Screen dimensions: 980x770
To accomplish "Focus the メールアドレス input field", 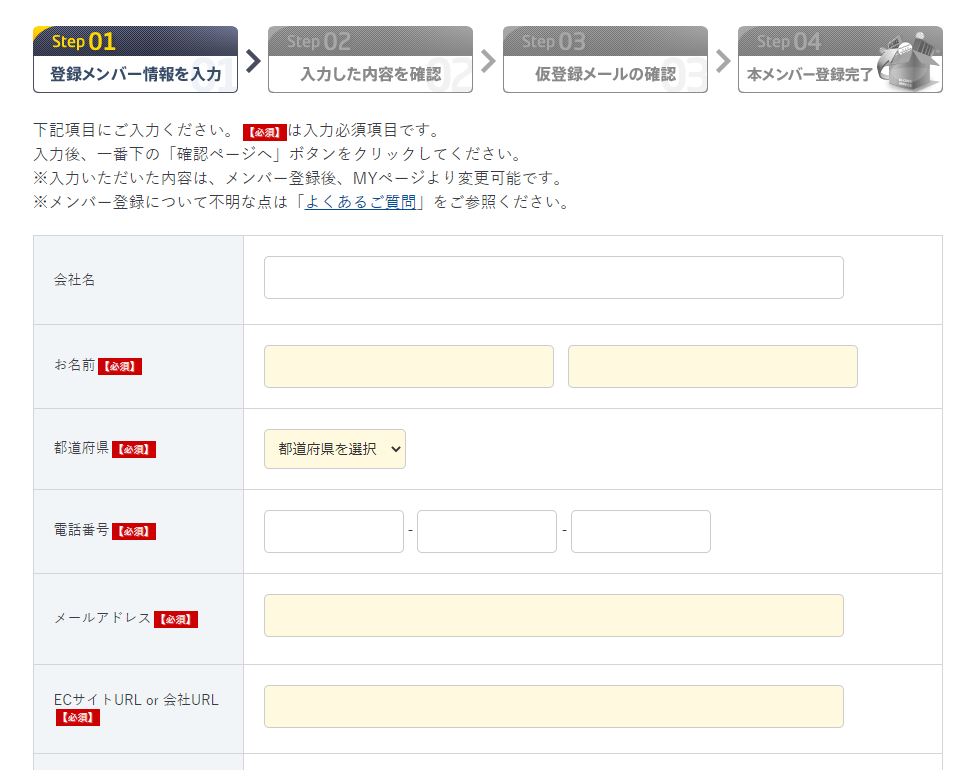I will 554,616.
